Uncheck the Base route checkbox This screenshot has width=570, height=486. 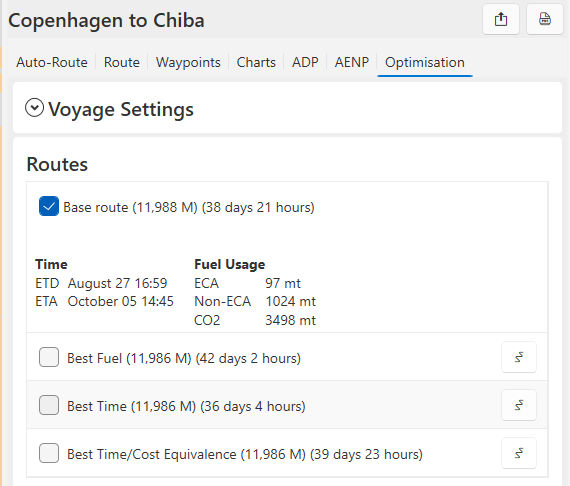[49, 206]
